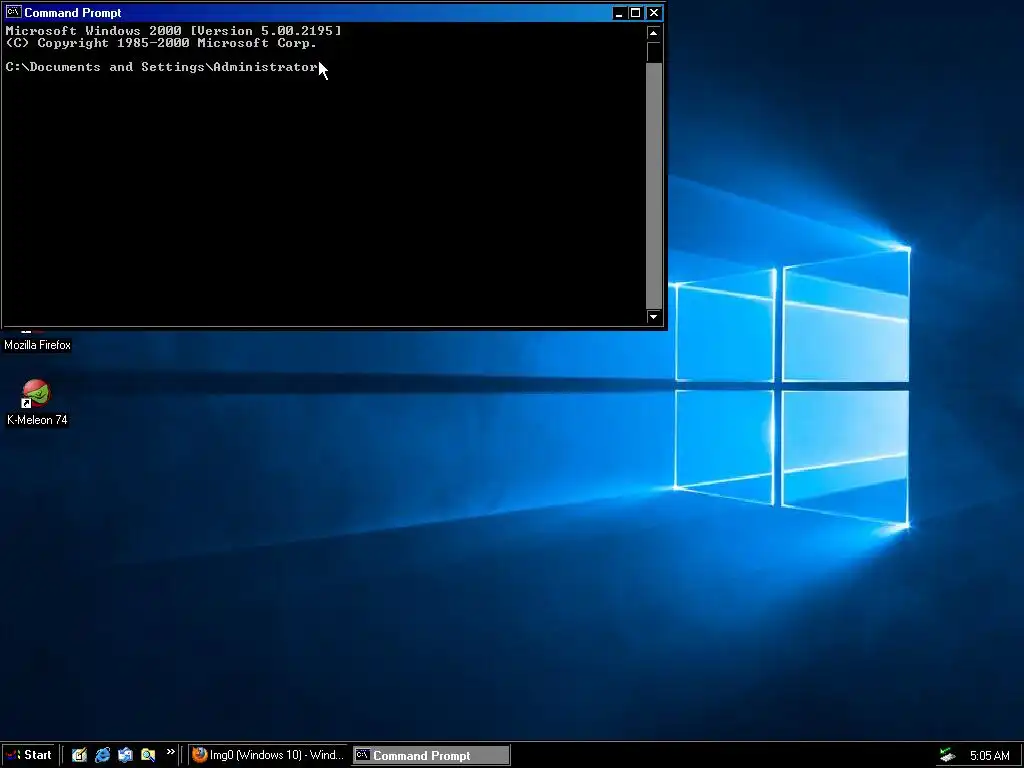The height and width of the screenshot is (768, 1024).
Task: Click the C:\Documents and Settings\Administrator prompt line
Action: (x=162, y=67)
